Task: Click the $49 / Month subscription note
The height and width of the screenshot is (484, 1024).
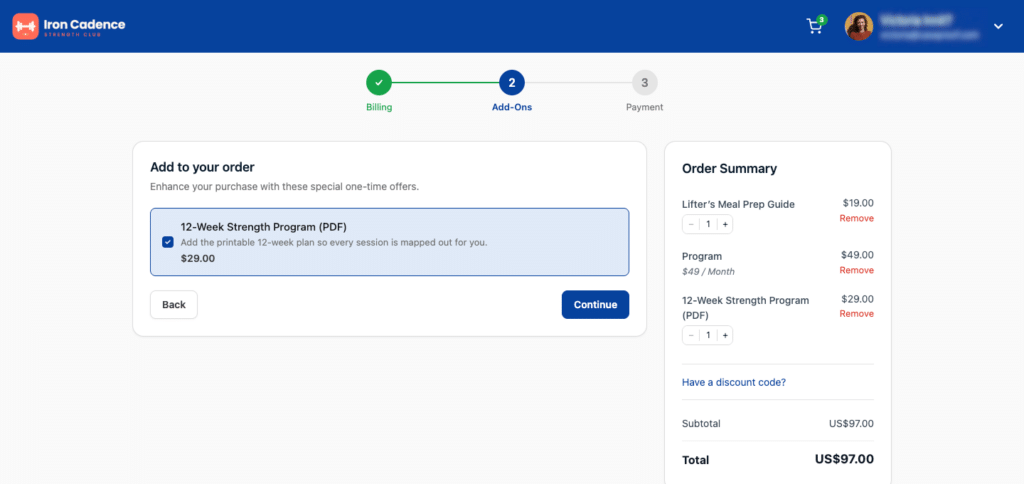Action: (708, 271)
